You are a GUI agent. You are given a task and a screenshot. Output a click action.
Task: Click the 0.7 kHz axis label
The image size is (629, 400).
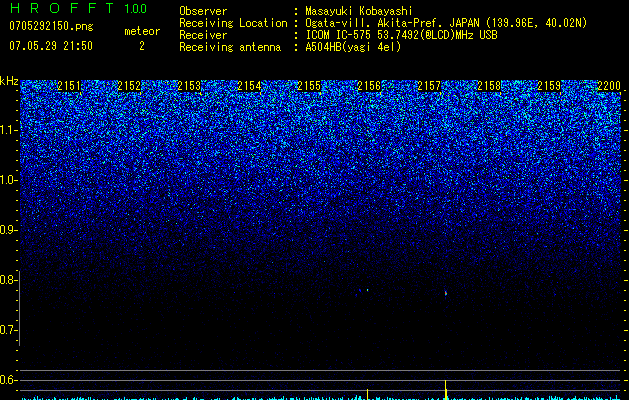[8, 330]
